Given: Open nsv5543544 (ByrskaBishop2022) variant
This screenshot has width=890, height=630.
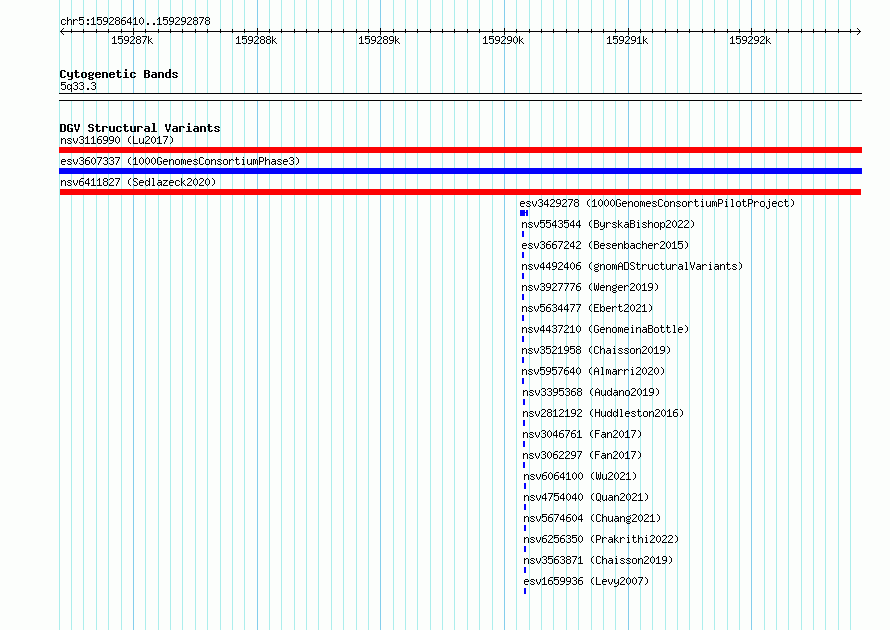Looking at the screenshot, I should [x=608, y=224].
